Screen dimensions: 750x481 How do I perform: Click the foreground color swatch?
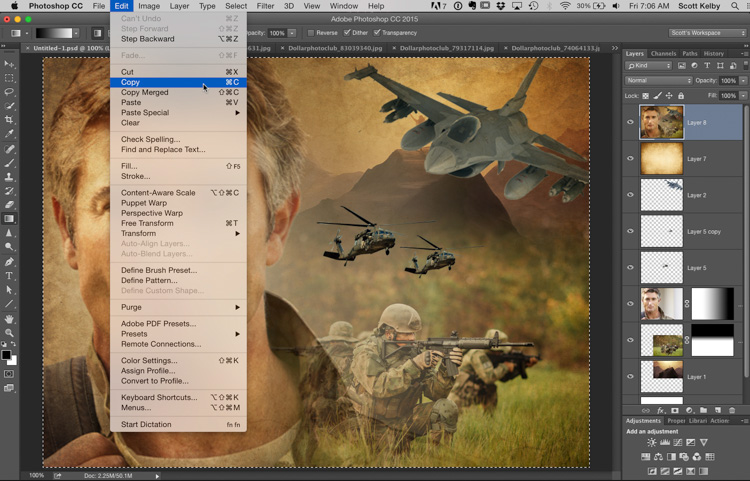point(6,354)
